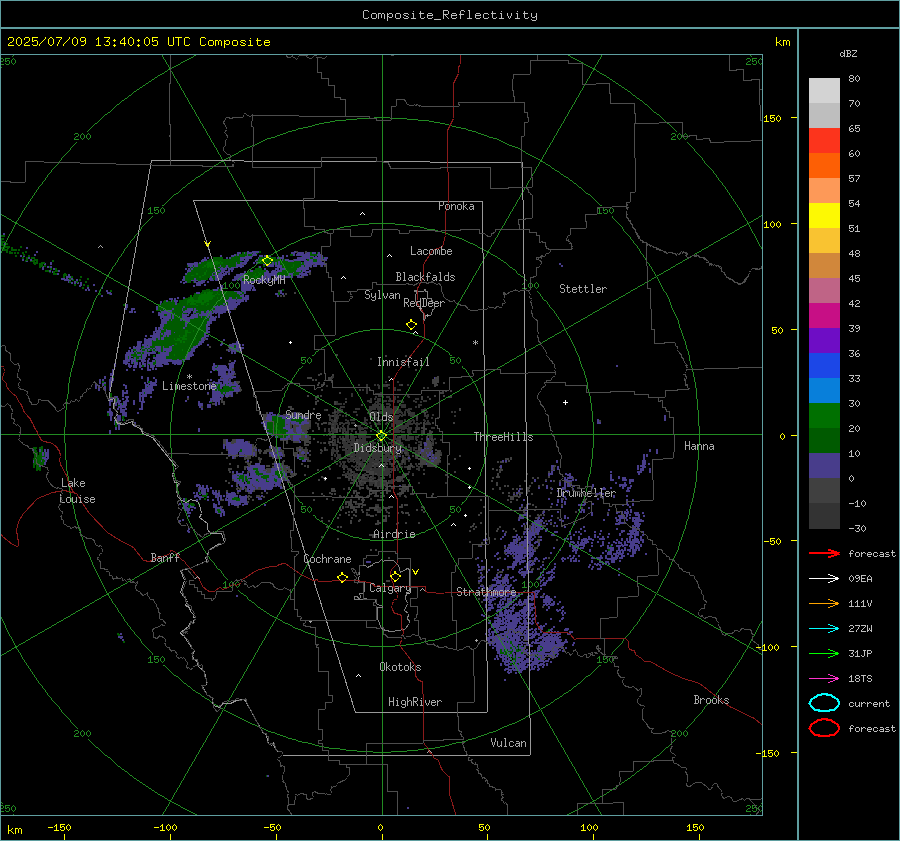Click the Composite_Reflectivity title

(x=450, y=15)
